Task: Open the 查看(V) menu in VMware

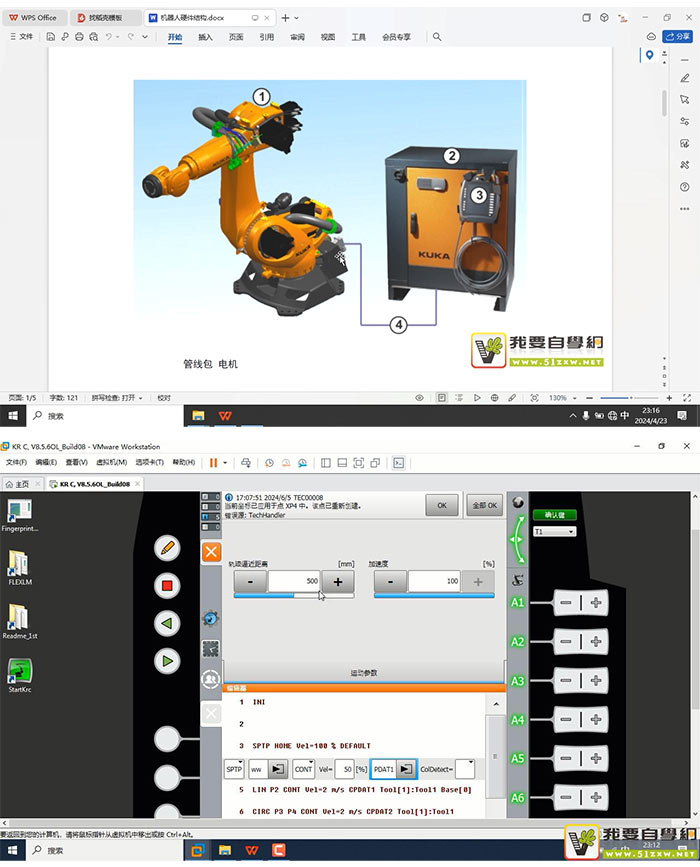Action: click(x=76, y=462)
